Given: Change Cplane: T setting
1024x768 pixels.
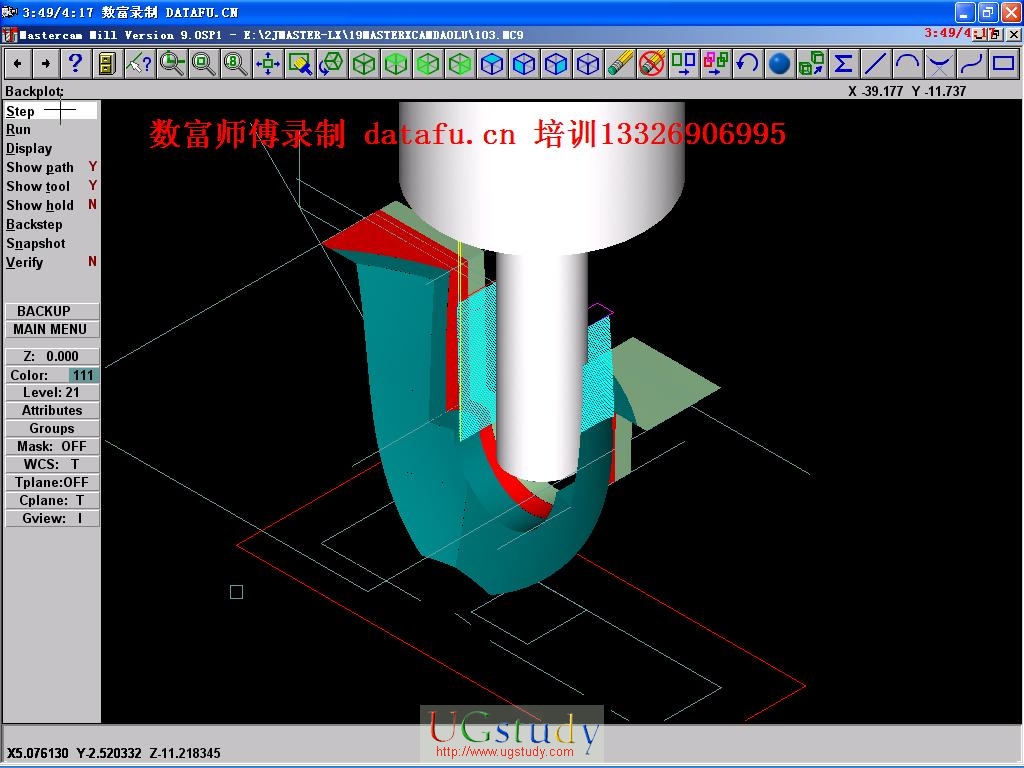Looking at the screenshot, I should coord(52,500).
